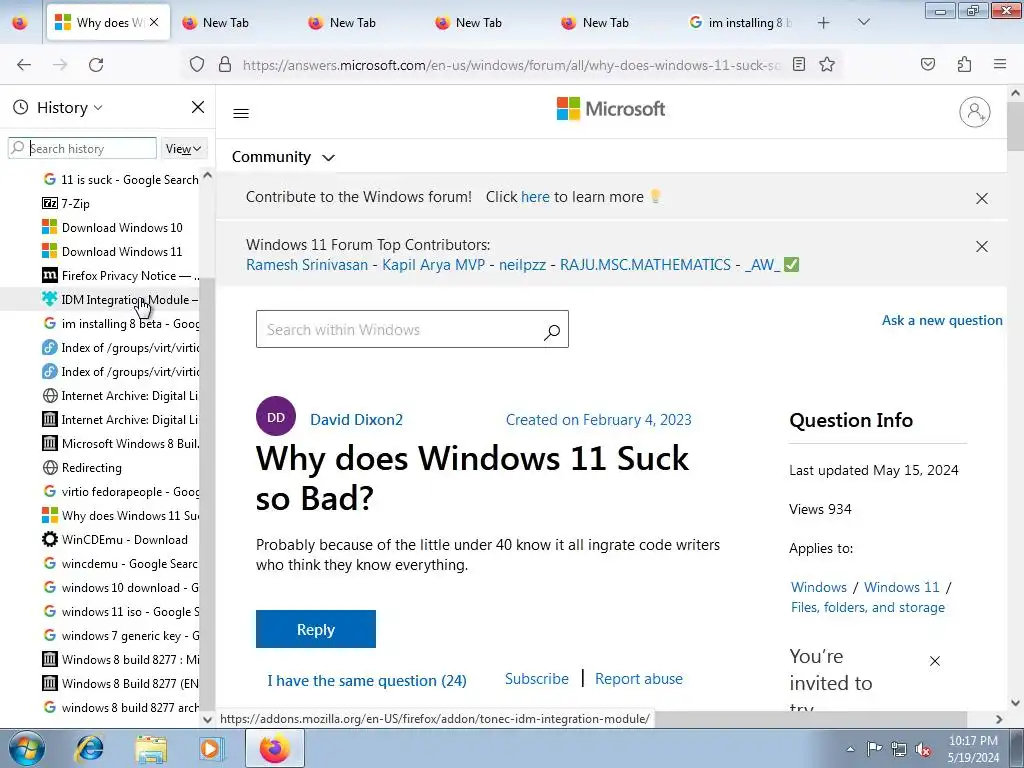Open Windows 11 category link

coord(901,587)
